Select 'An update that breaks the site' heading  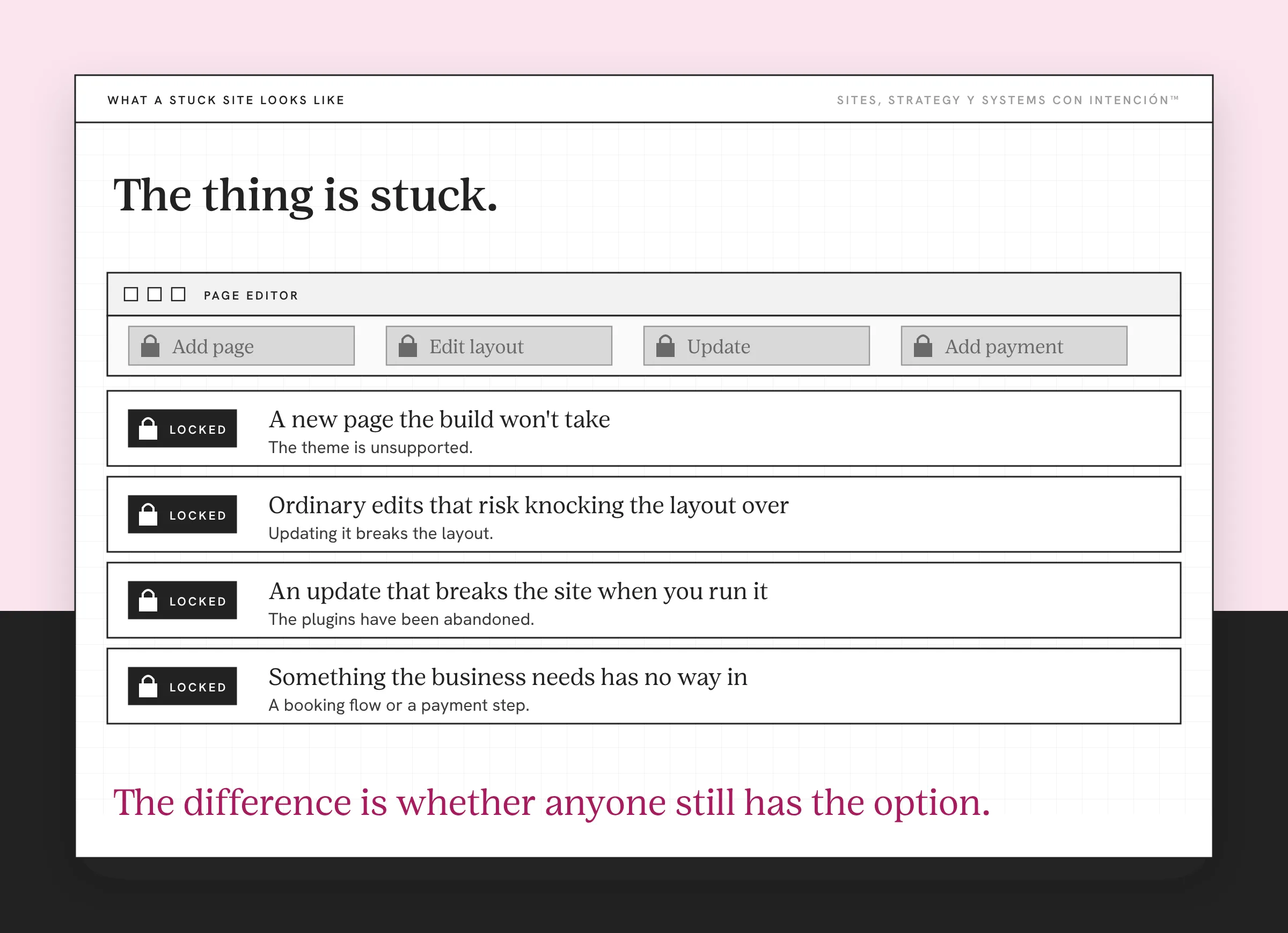click(518, 591)
